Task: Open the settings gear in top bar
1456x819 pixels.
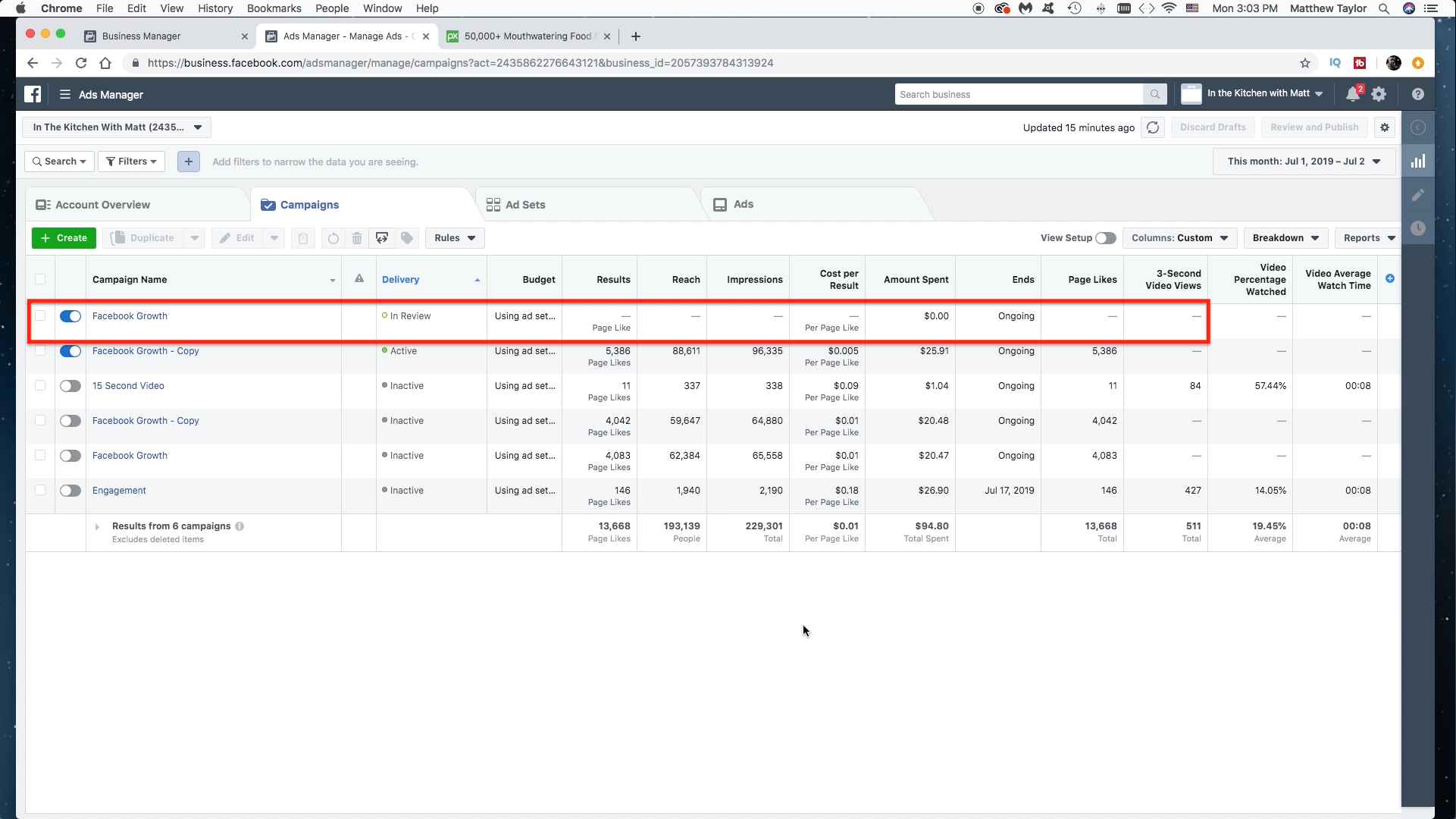Action: coord(1379,94)
